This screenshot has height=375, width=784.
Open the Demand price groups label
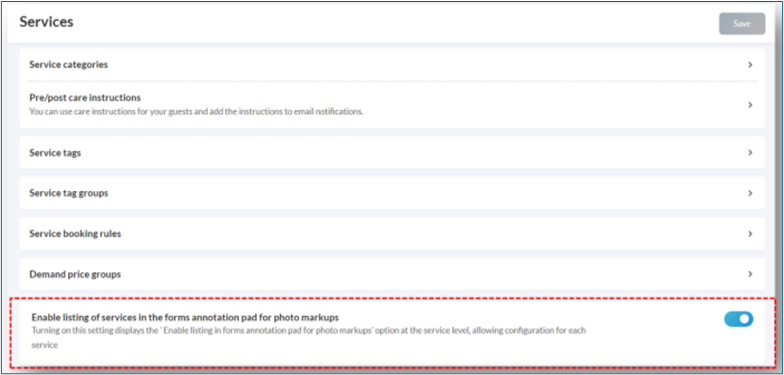point(75,274)
